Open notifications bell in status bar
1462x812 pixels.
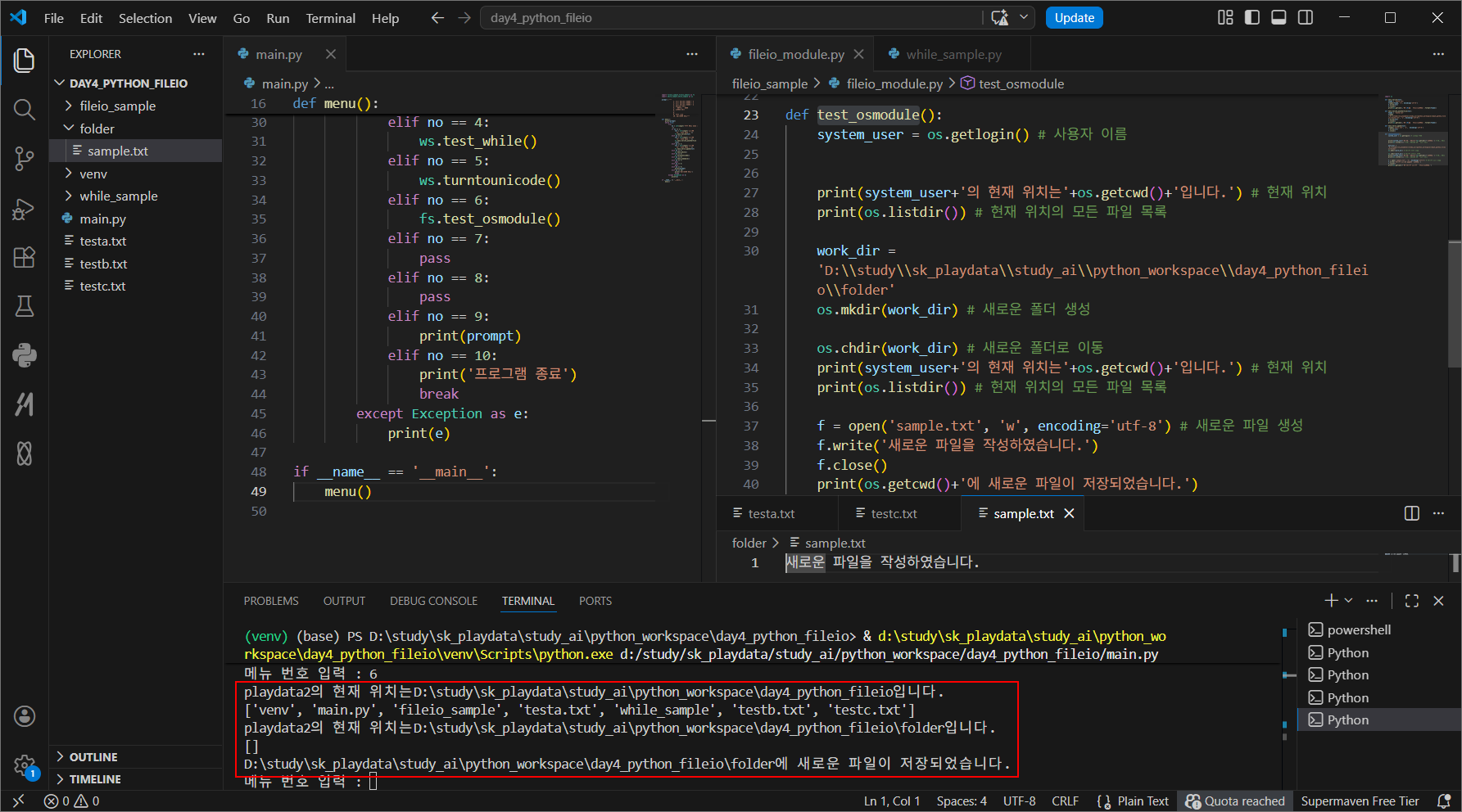1444,801
